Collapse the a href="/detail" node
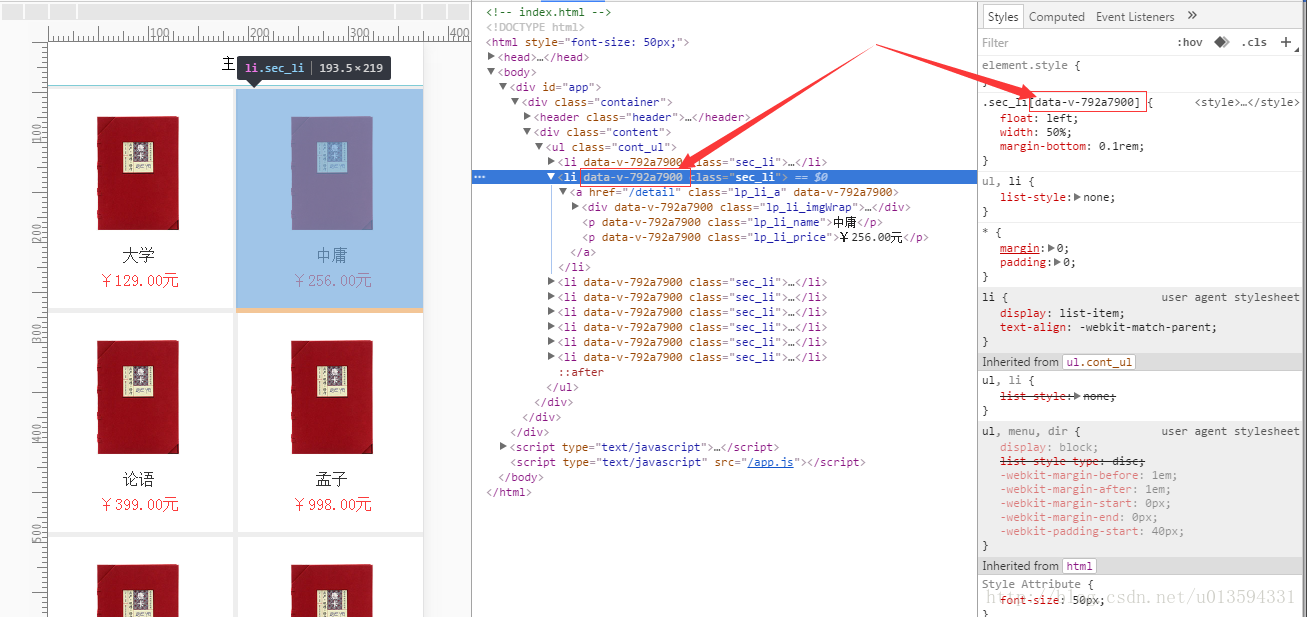Viewport: 1307px width, 617px height. point(563,192)
